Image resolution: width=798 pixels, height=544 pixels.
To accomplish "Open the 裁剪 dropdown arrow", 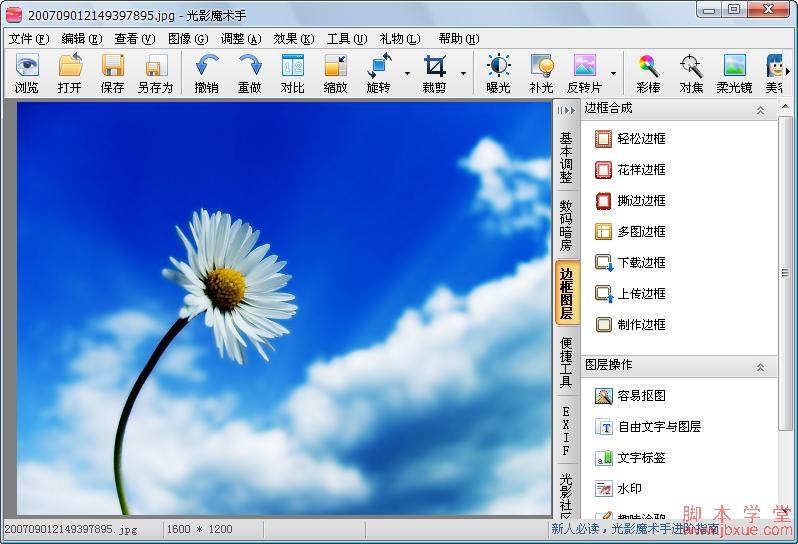I will click(x=463, y=73).
